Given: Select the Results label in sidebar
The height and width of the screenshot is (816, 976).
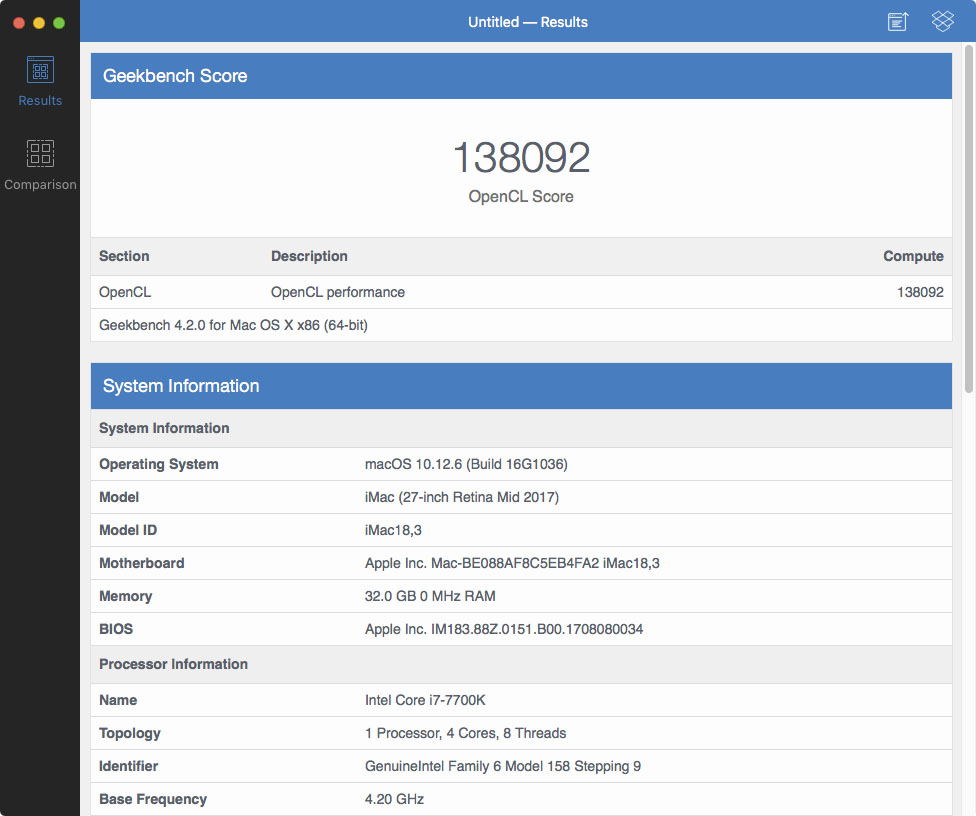Looking at the screenshot, I should [x=40, y=100].
